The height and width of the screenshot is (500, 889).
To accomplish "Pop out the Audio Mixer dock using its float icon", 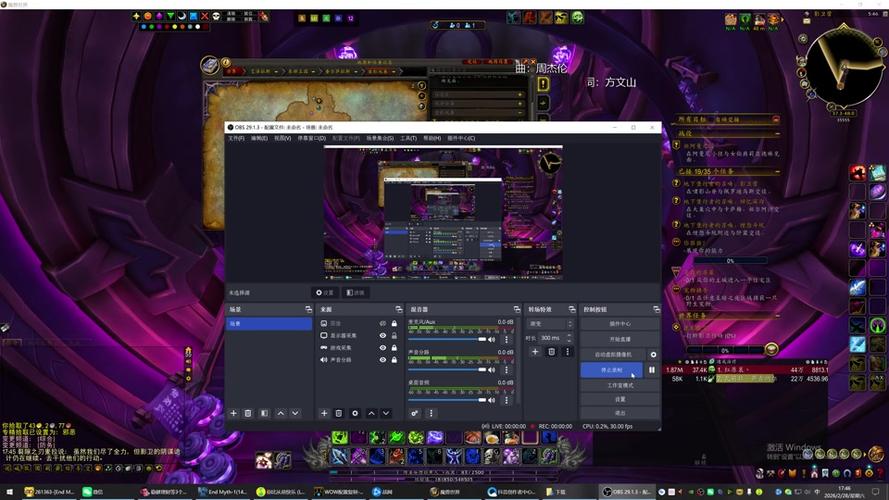I will click(517, 309).
